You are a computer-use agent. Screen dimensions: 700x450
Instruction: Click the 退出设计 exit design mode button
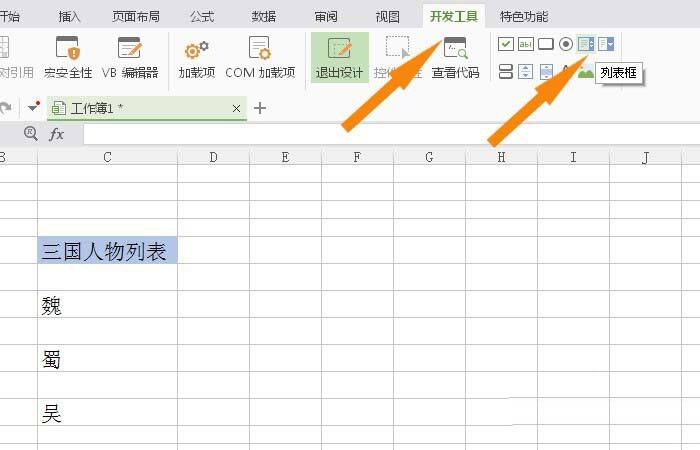point(339,58)
